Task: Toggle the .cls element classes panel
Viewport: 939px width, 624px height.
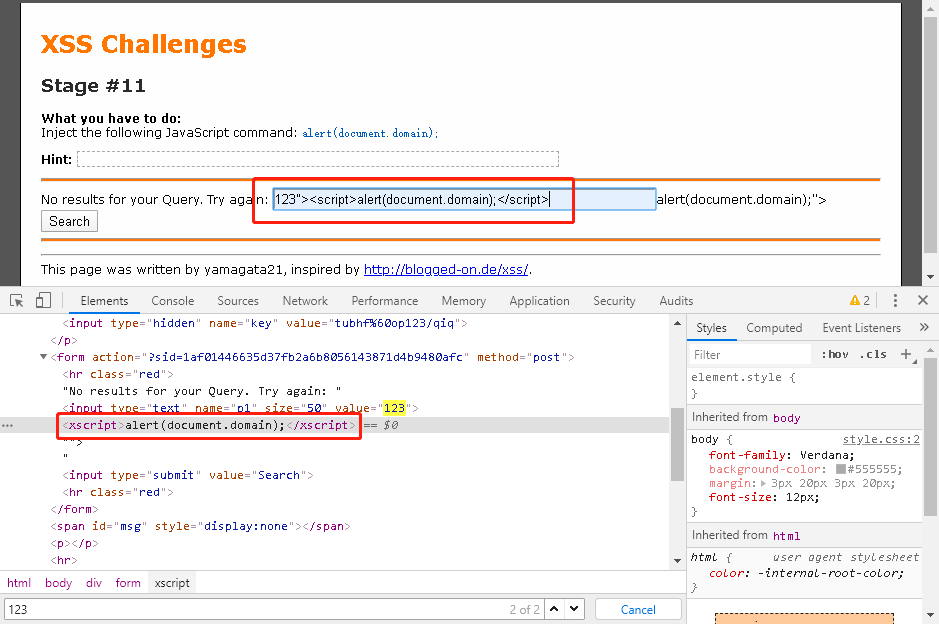Action: coord(873,355)
